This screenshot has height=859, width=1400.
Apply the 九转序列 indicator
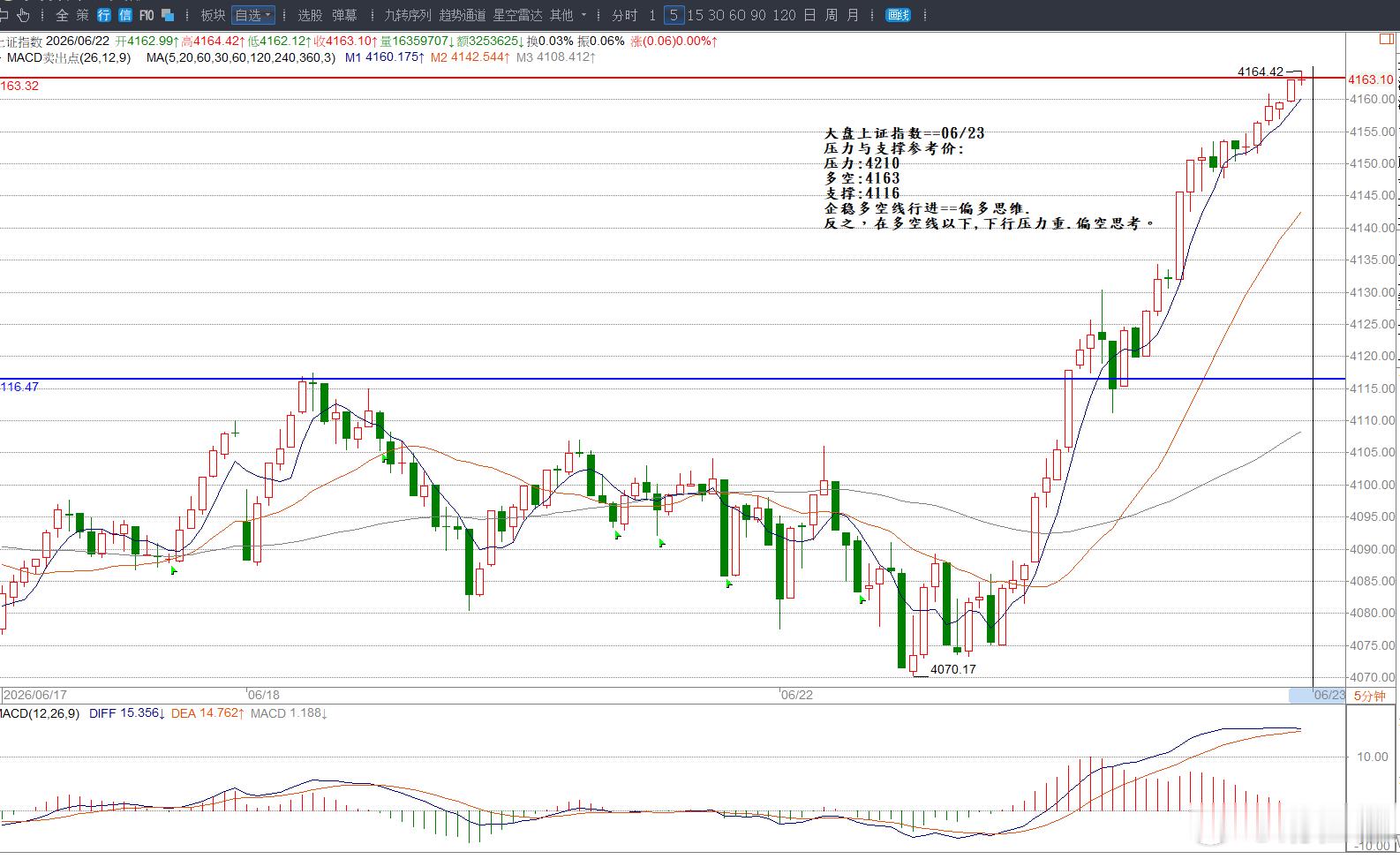[x=408, y=15]
